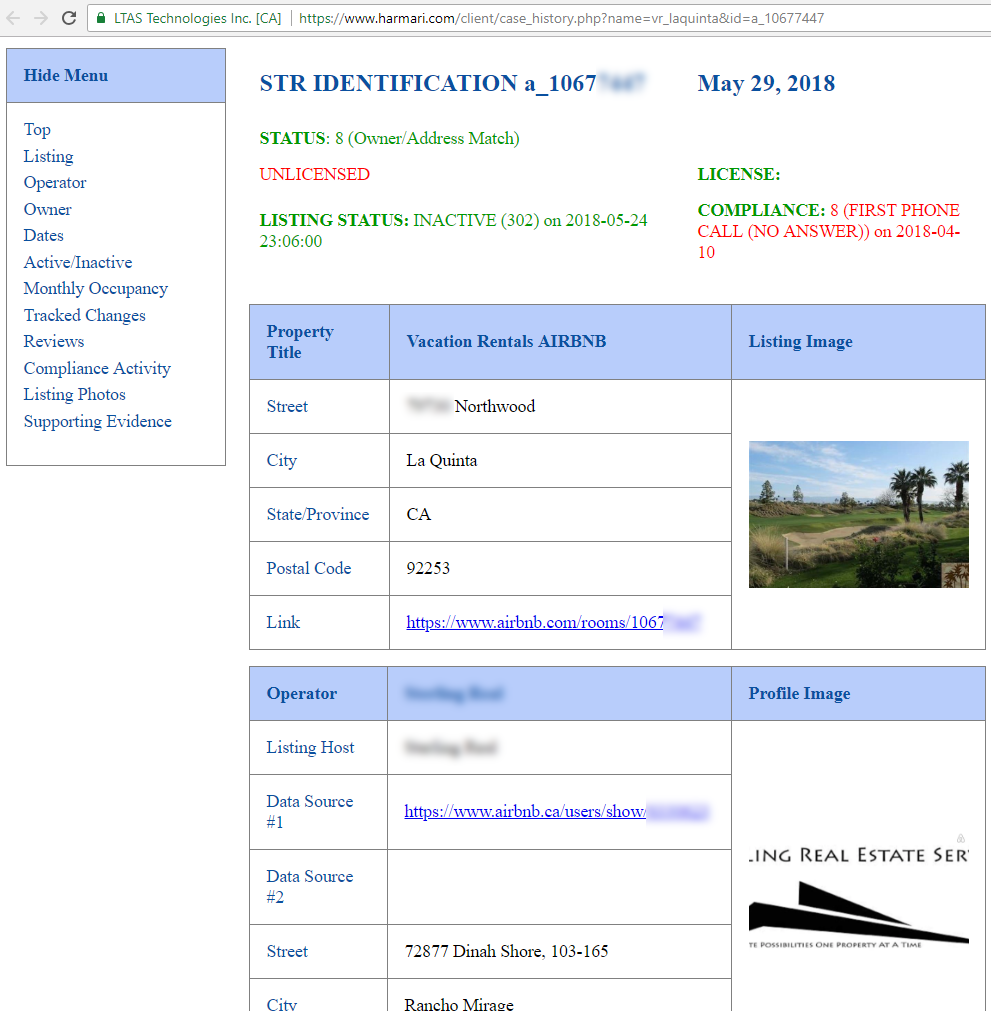Click the La Quinta city value

pyautogui.click(x=442, y=460)
